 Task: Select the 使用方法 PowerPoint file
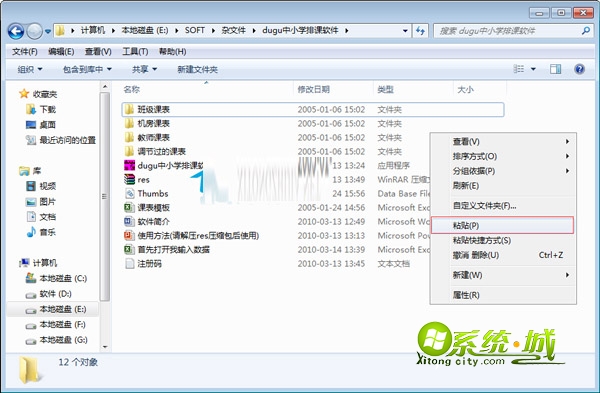pos(192,235)
